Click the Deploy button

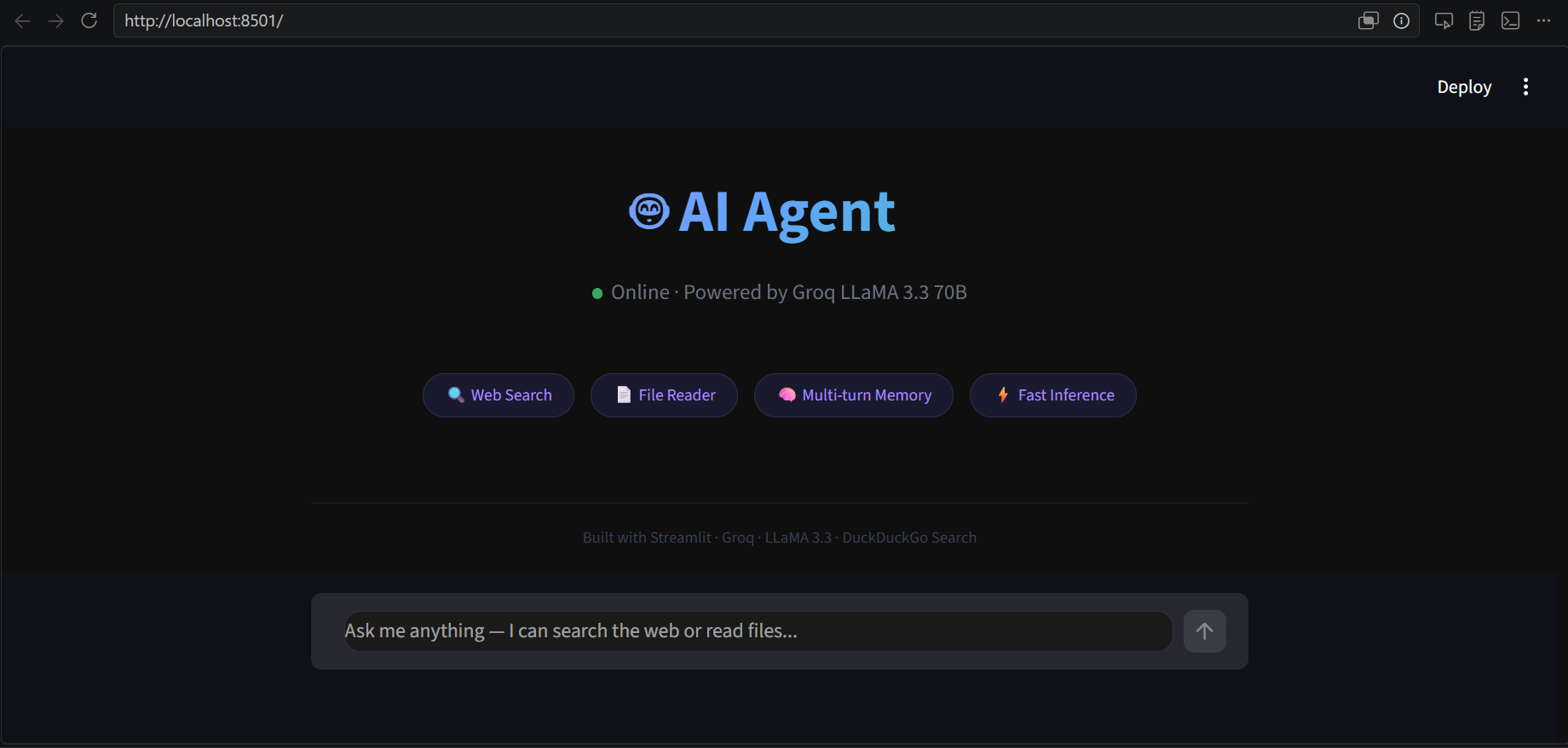point(1464,87)
